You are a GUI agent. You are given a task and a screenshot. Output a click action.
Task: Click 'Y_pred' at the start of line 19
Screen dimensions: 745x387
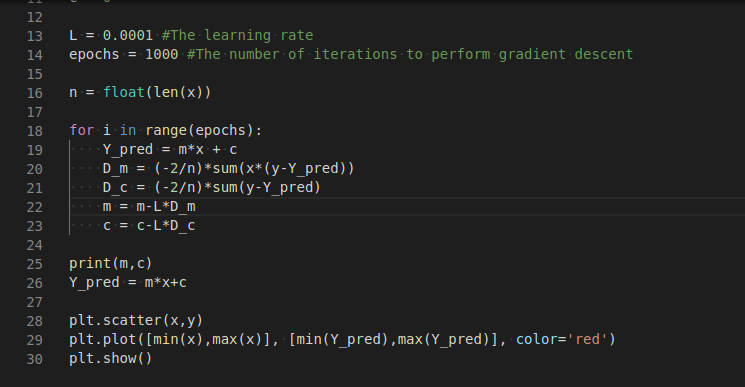pos(128,149)
